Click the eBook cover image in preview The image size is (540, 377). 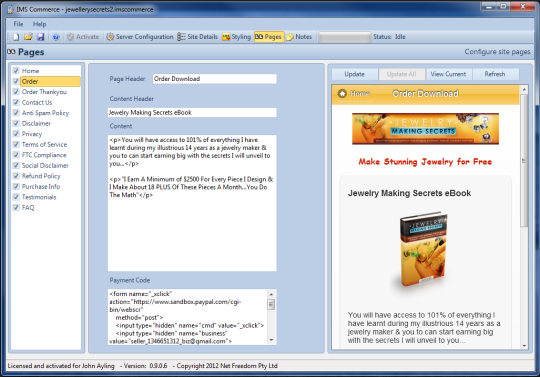click(423, 249)
